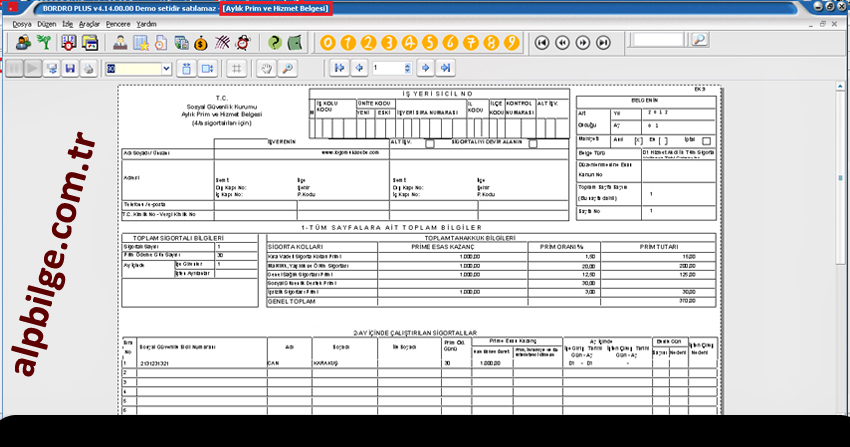Go to first record with skip-start button
850x447 pixels.
[541, 43]
